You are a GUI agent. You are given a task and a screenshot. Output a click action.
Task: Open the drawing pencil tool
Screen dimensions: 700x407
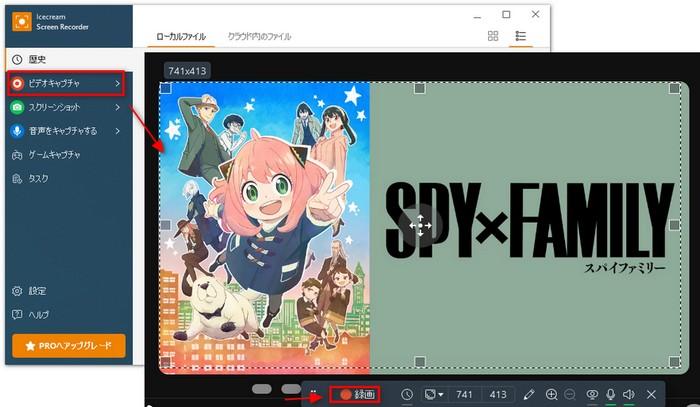[529, 395]
